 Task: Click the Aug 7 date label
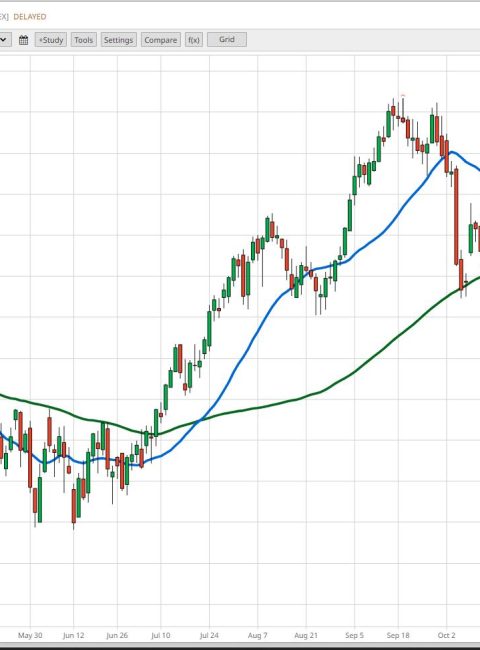tap(257, 635)
